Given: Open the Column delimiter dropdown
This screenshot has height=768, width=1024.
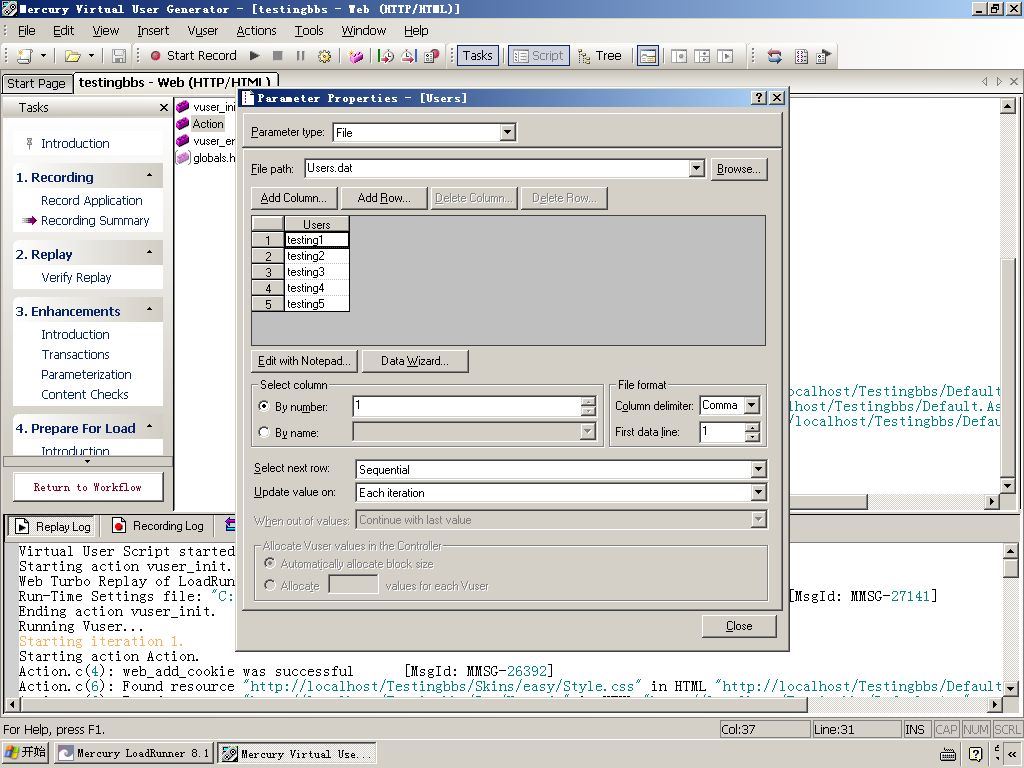Looking at the screenshot, I should coord(751,406).
